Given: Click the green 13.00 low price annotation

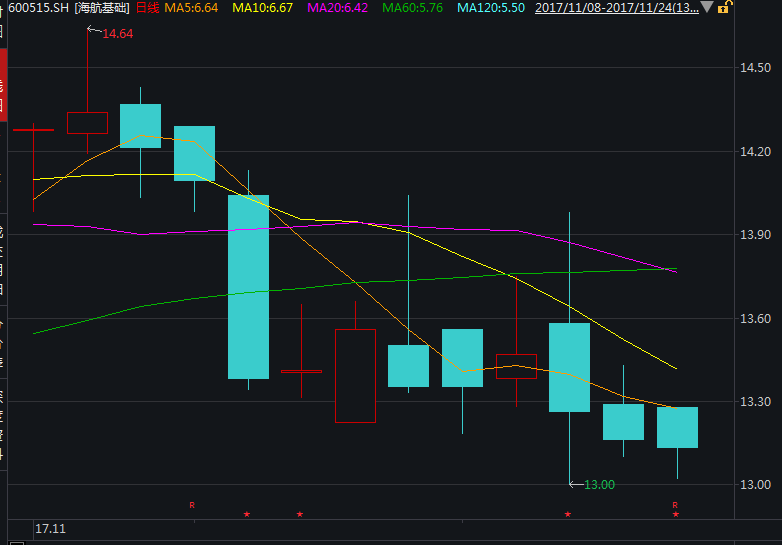Looking at the screenshot, I should point(599,485).
